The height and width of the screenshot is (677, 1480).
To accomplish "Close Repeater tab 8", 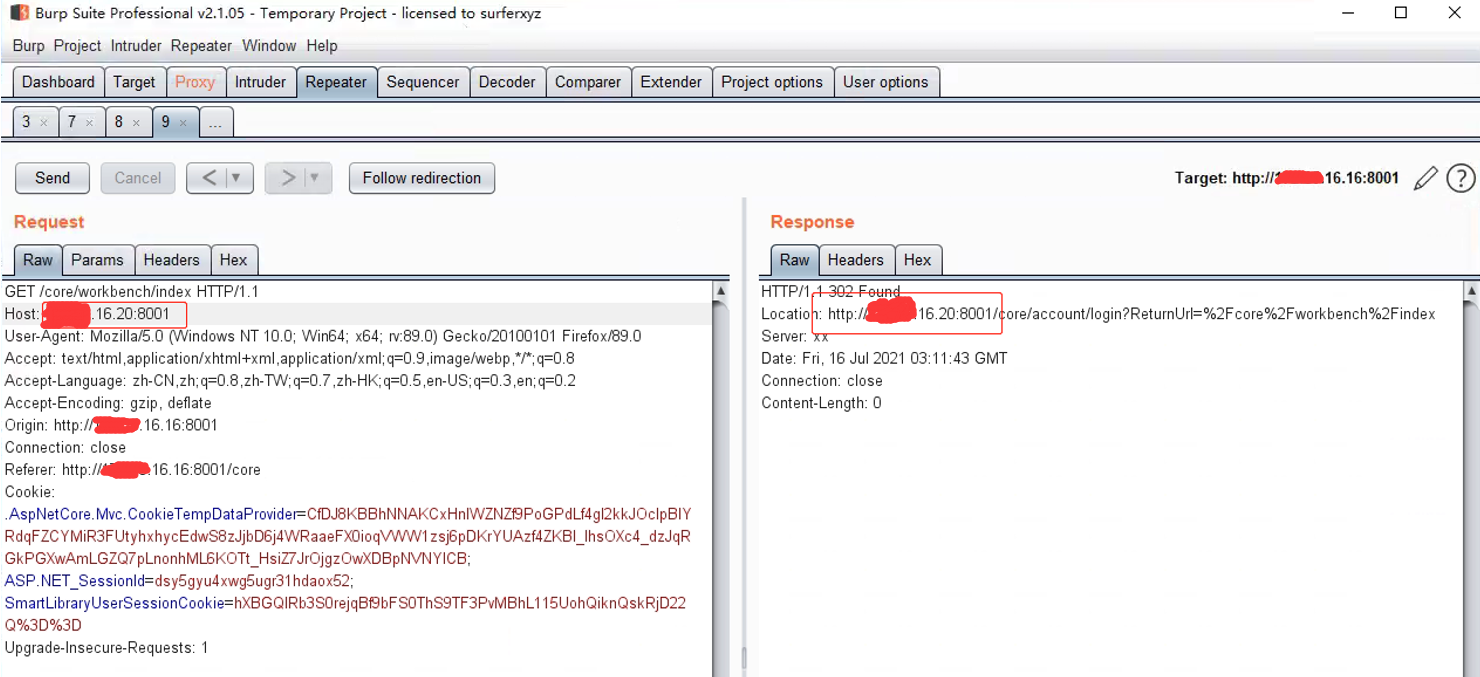I will tap(136, 123).
